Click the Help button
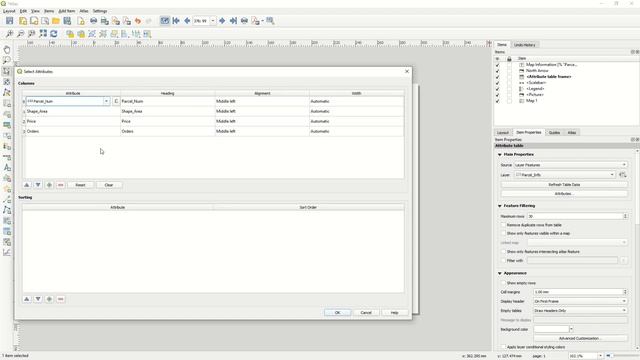This screenshot has height=360, width=640. click(x=394, y=313)
